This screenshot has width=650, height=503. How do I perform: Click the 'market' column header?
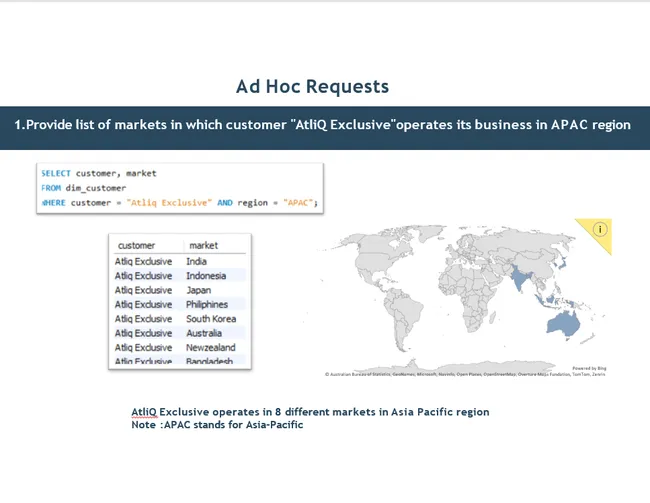204,245
